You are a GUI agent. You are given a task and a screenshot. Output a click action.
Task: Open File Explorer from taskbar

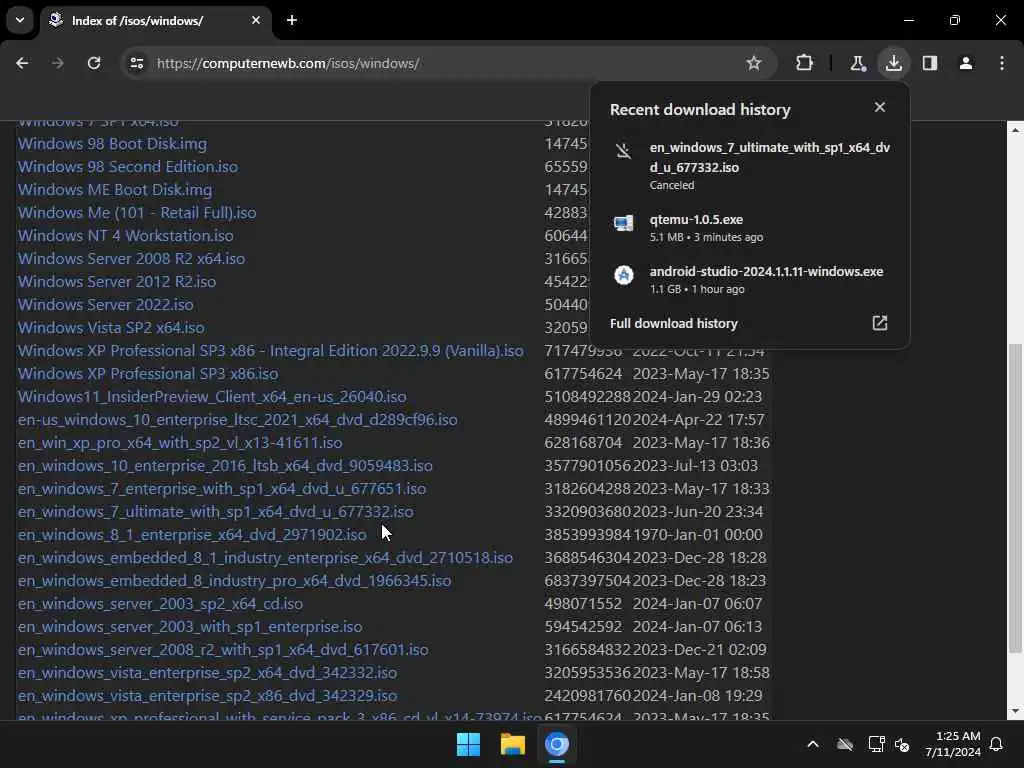pyautogui.click(x=513, y=744)
